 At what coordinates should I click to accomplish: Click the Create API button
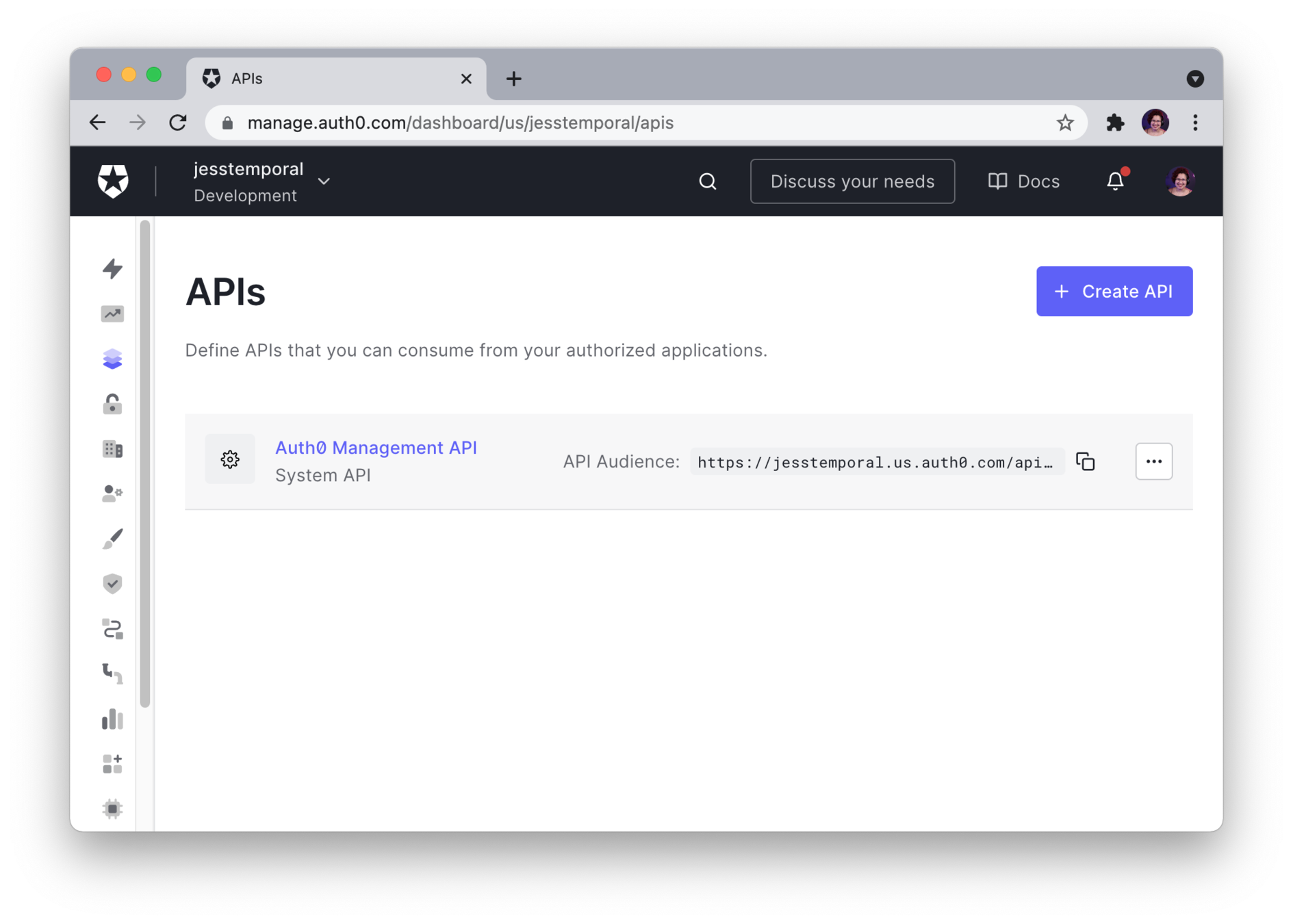1114,291
